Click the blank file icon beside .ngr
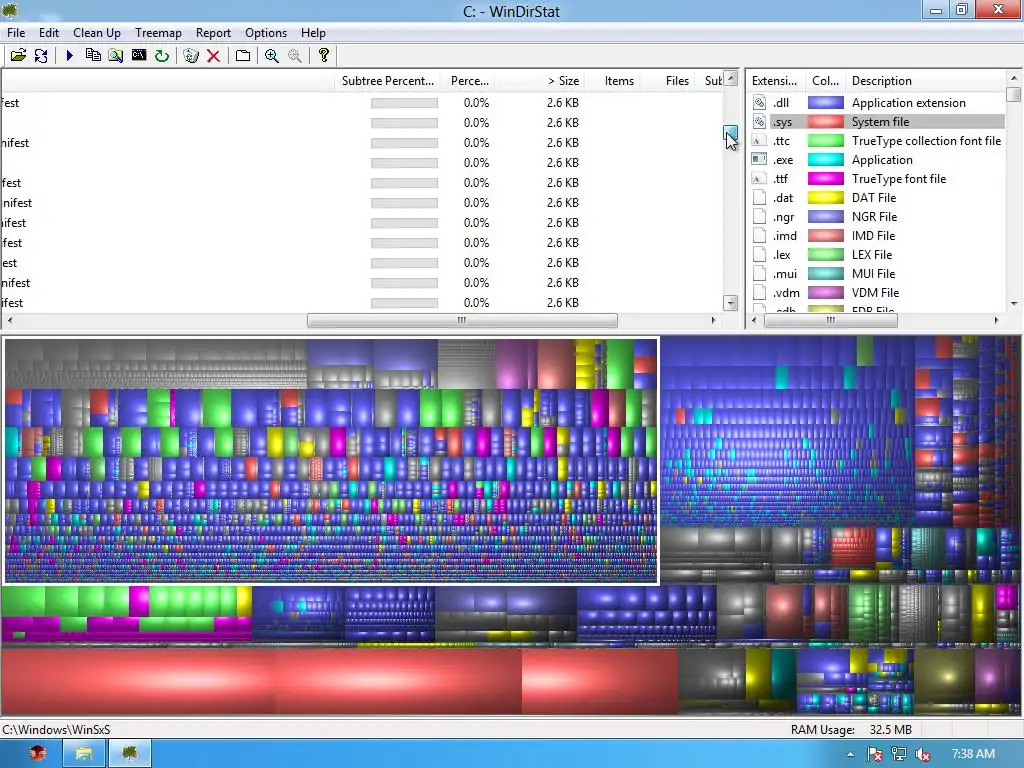1024x768 pixels. pos(759,216)
